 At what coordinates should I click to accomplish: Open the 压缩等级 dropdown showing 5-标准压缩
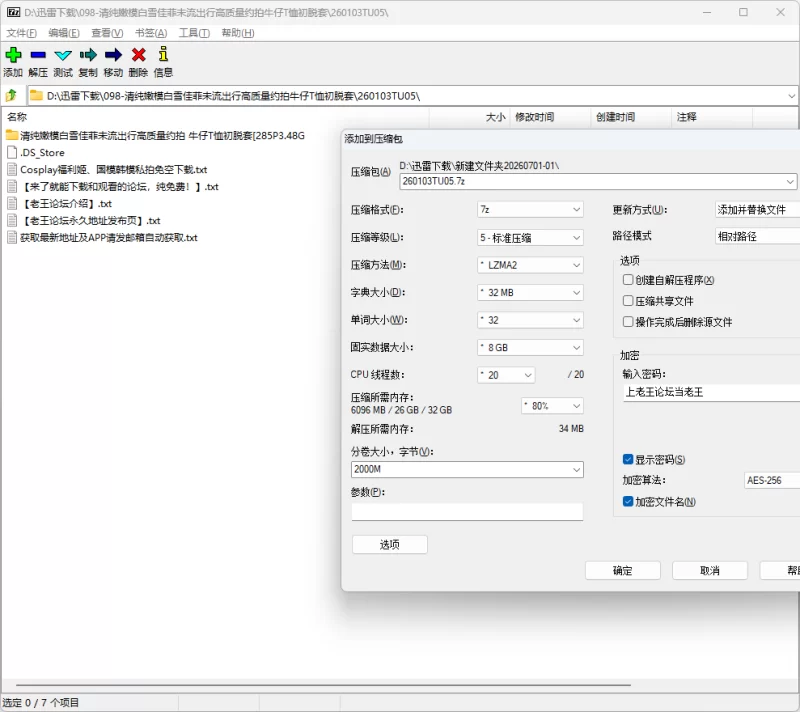pyautogui.click(x=530, y=237)
